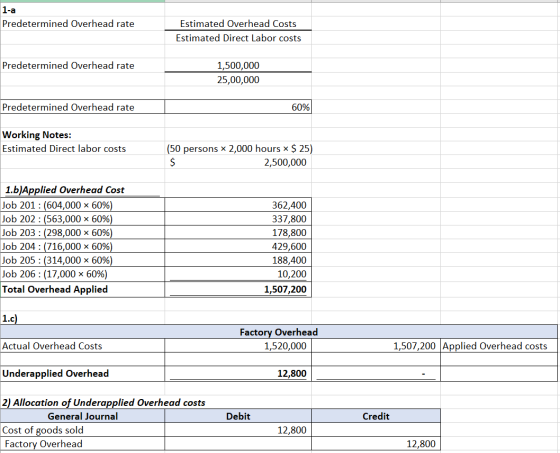560x453 pixels.
Task: Select the Factory Overhead header band
Action: 279,332
